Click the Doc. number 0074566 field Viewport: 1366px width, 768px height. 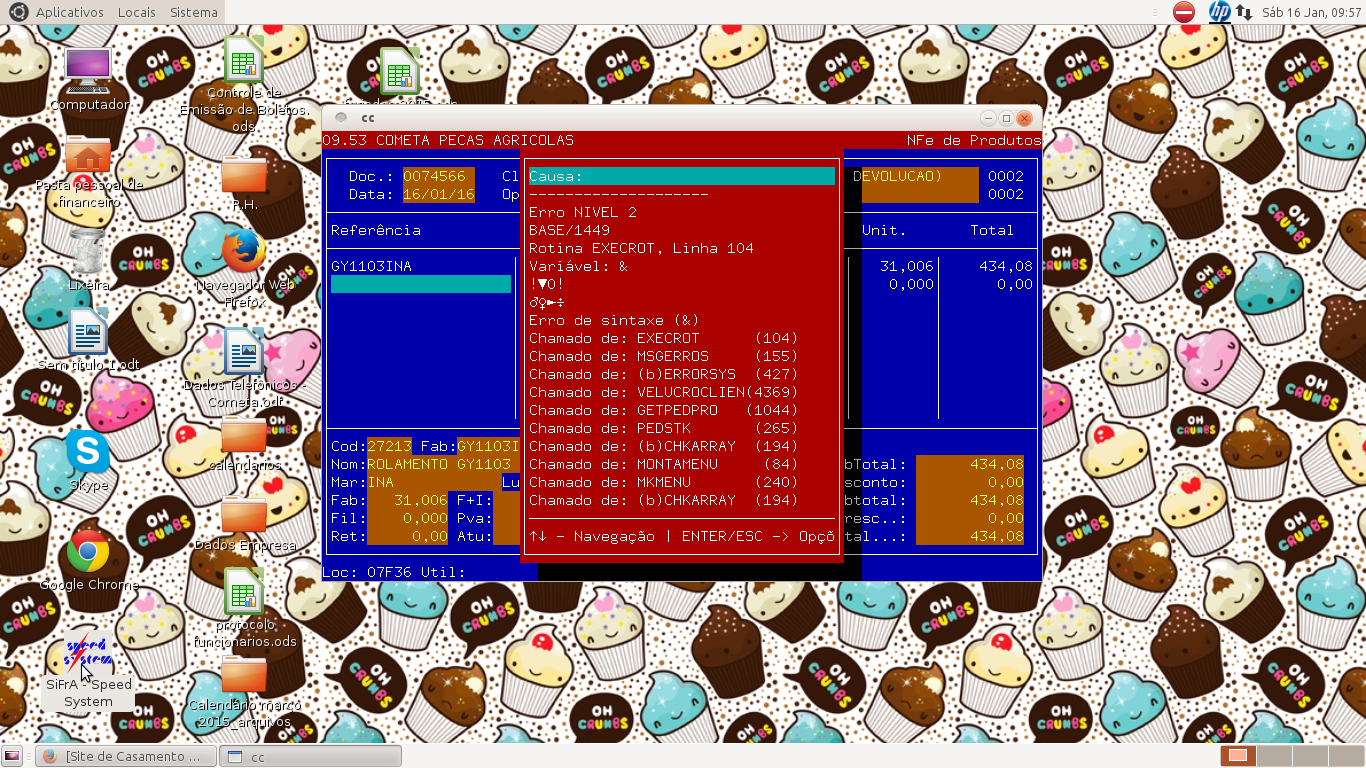[439, 176]
